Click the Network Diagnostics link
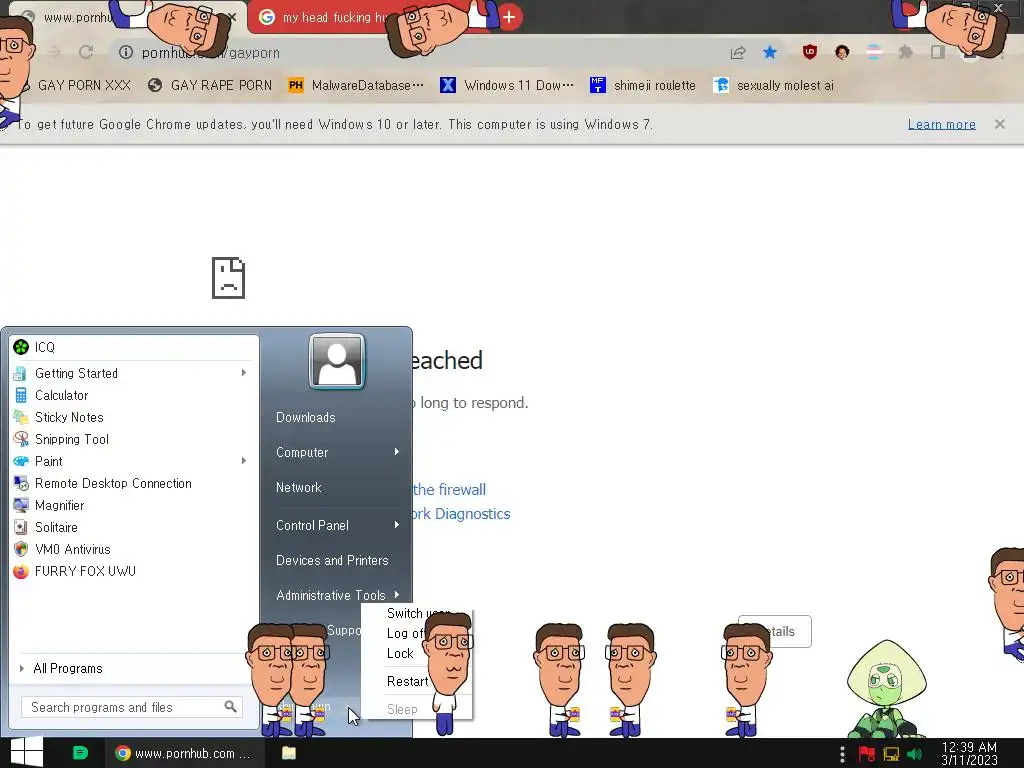The height and width of the screenshot is (768, 1024). tap(461, 514)
